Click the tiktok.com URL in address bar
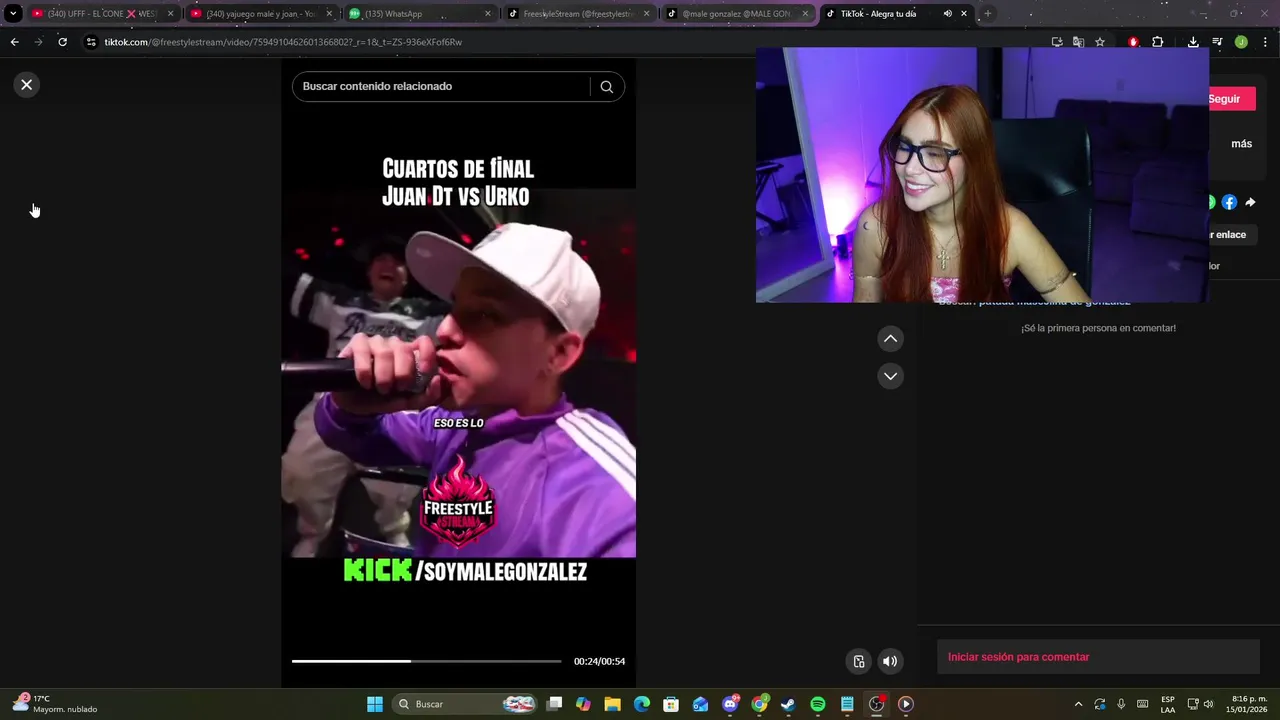The height and width of the screenshot is (720, 1280). click(283, 42)
